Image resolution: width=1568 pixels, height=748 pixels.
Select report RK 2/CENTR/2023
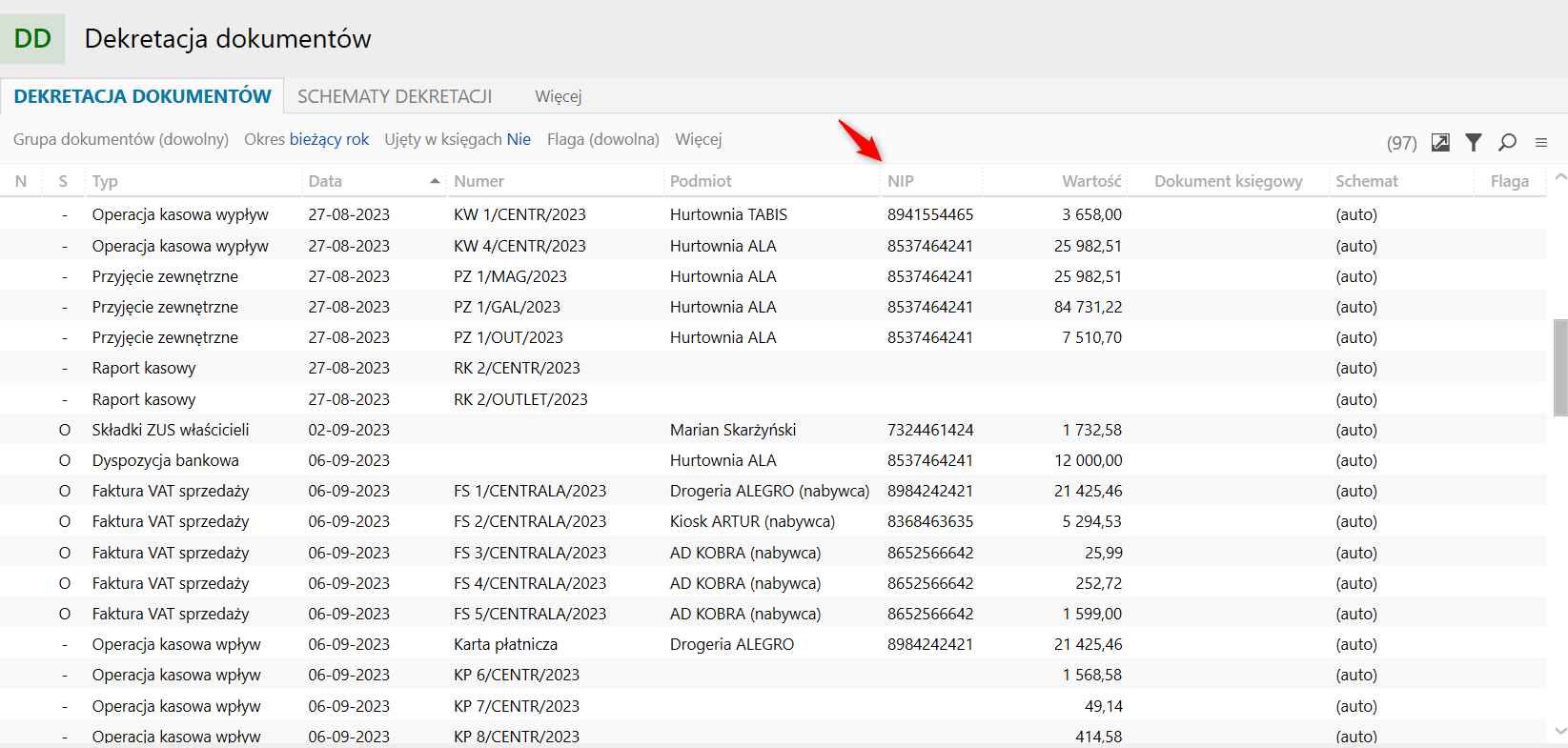point(517,368)
